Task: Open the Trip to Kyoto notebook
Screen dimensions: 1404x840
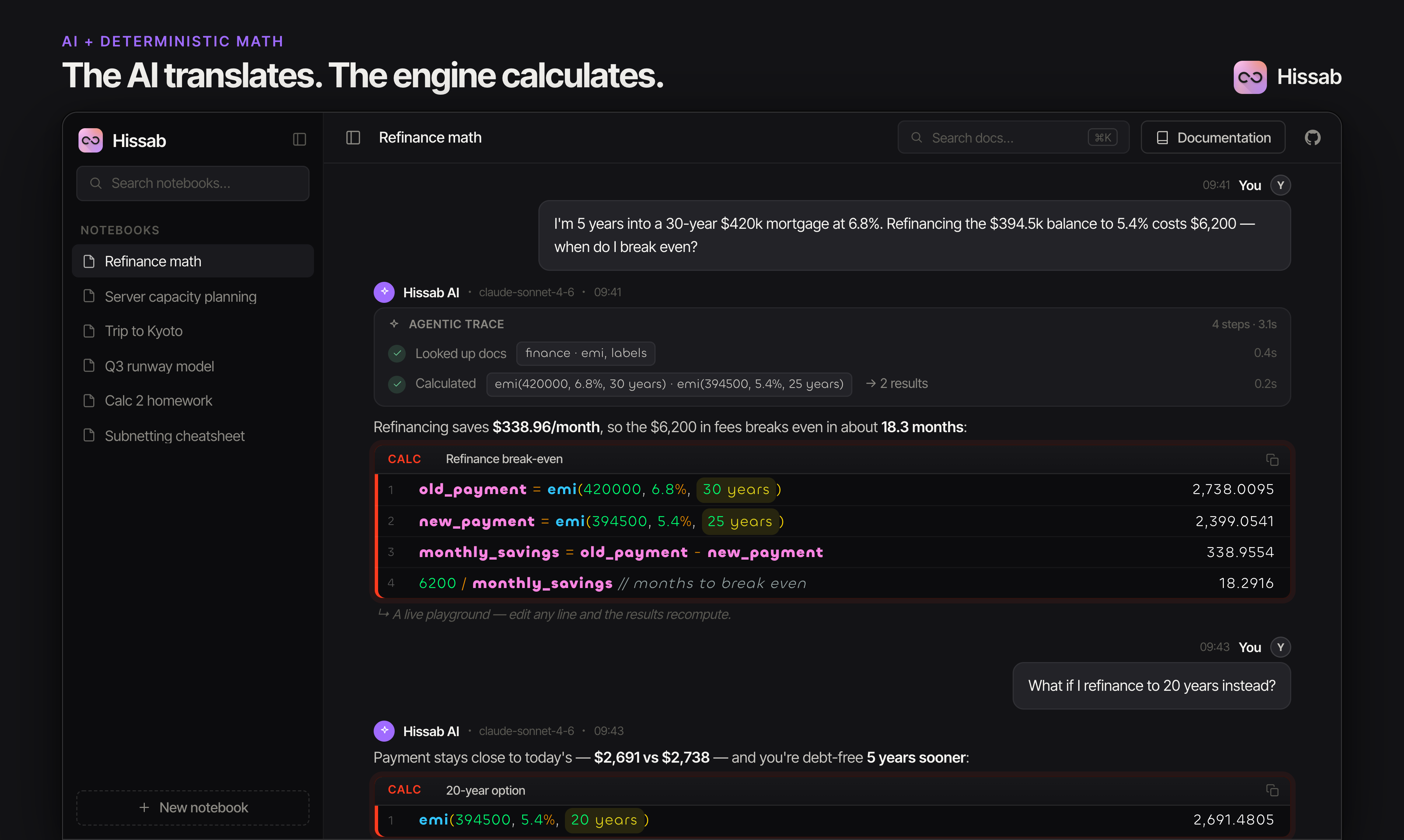Action: pyautogui.click(x=192, y=331)
